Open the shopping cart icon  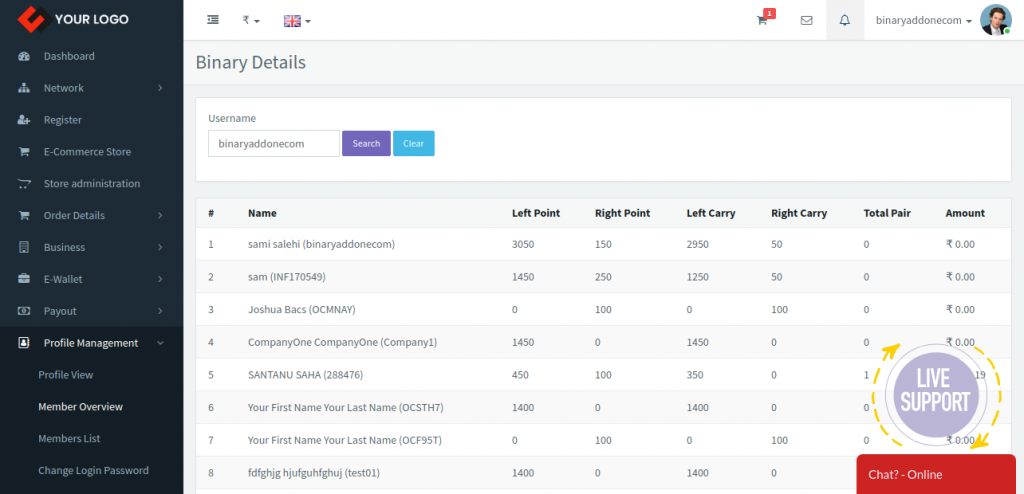point(762,20)
